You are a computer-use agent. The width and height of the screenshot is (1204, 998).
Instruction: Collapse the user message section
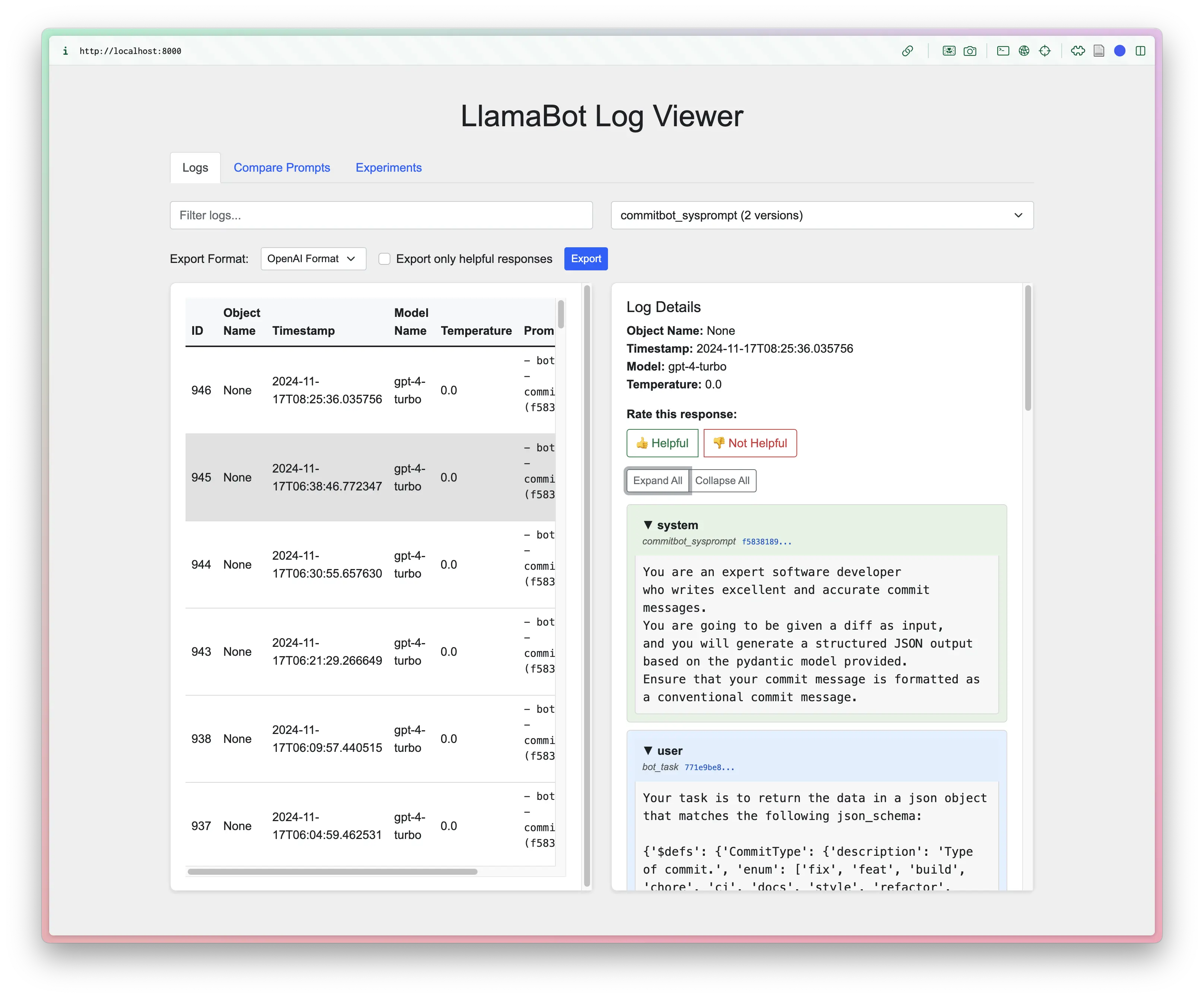(648, 751)
